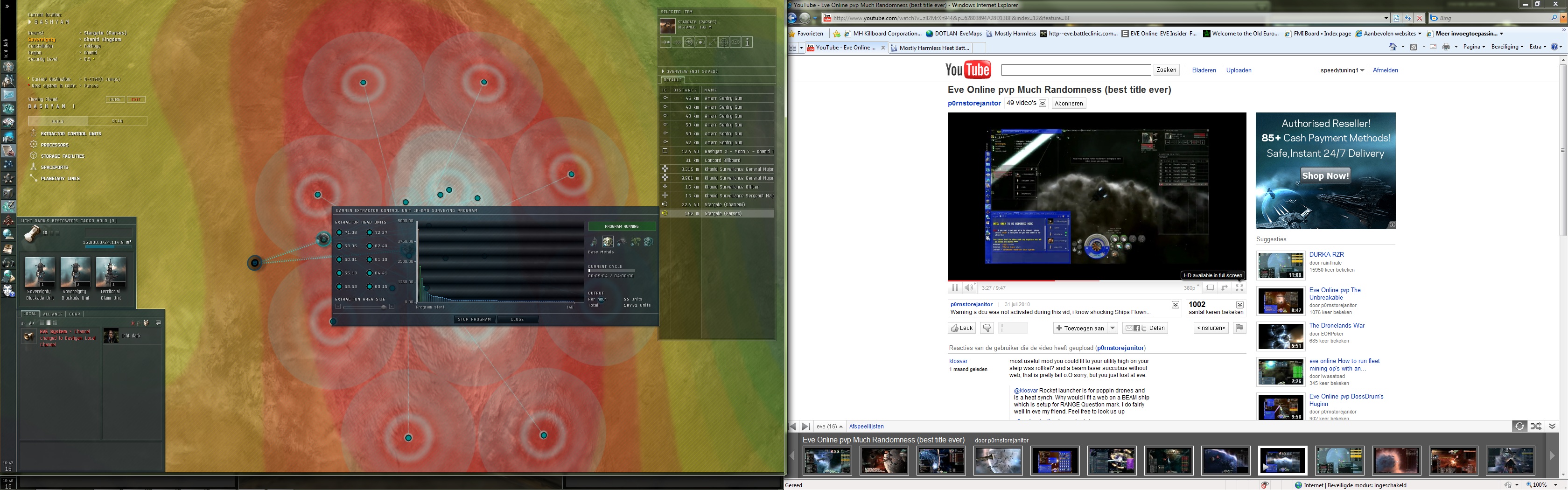Open the Toevoegen aan dropdown arrow
Image resolution: width=1568 pixels, height=490 pixels.
tap(1113, 328)
